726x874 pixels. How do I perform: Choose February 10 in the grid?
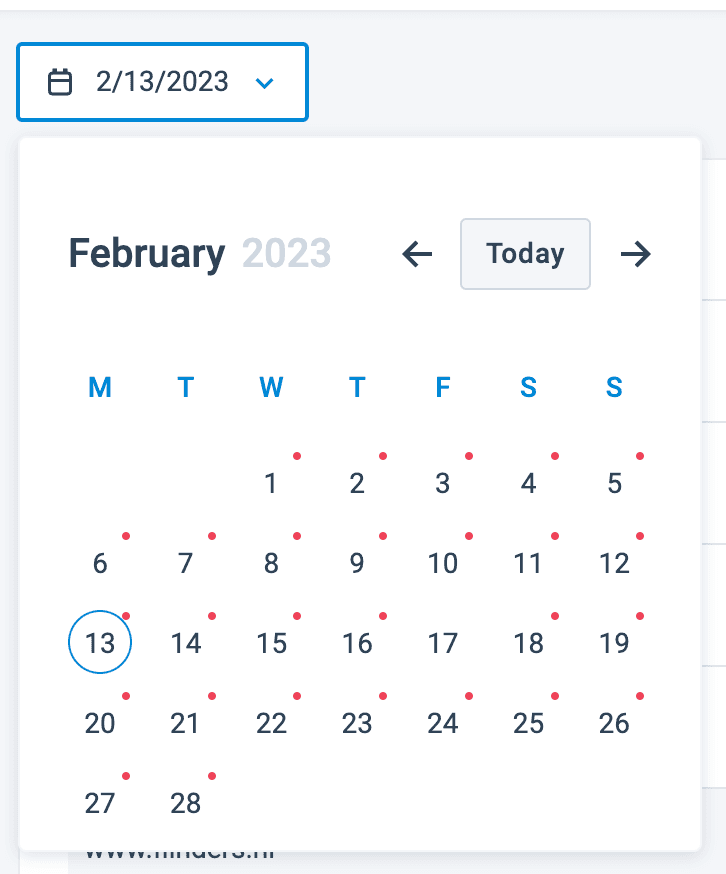click(442, 564)
